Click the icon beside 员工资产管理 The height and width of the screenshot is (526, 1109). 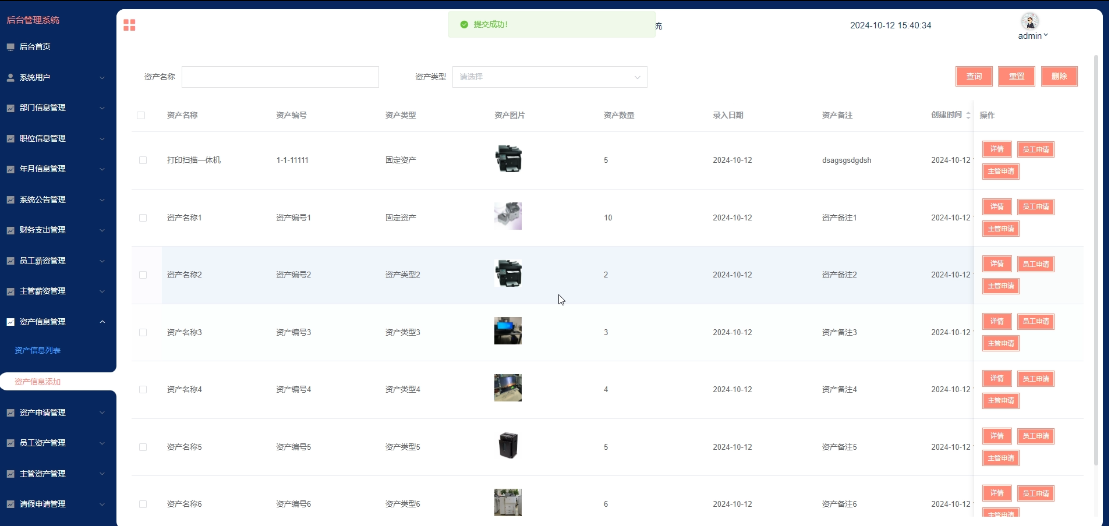pyautogui.click(x=11, y=443)
